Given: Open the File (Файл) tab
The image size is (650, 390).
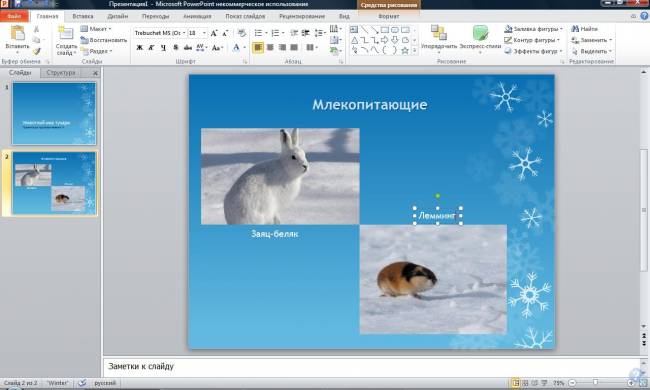Looking at the screenshot, I should click(14, 16).
